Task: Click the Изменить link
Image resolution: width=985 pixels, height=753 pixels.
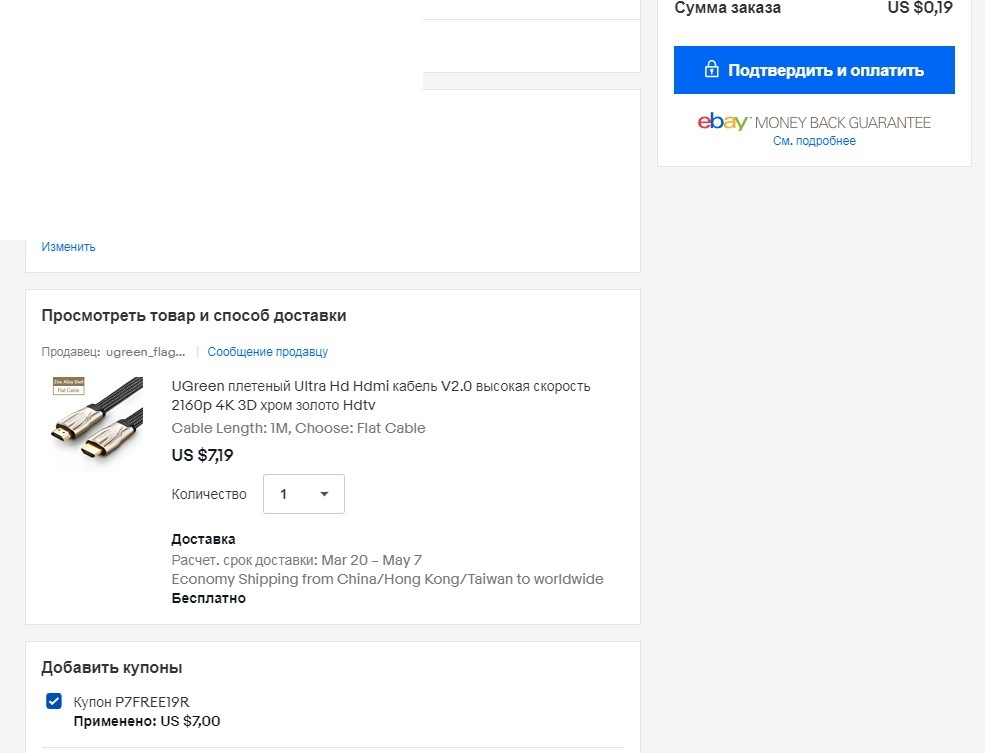Action: (x=68, y=247)
